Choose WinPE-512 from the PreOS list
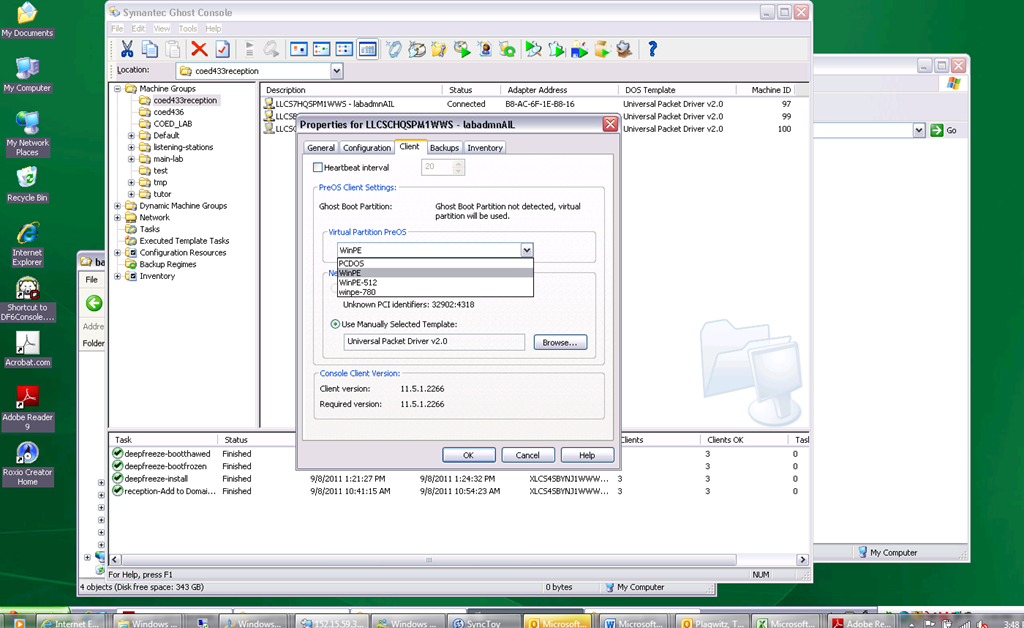 click(358, 282)
